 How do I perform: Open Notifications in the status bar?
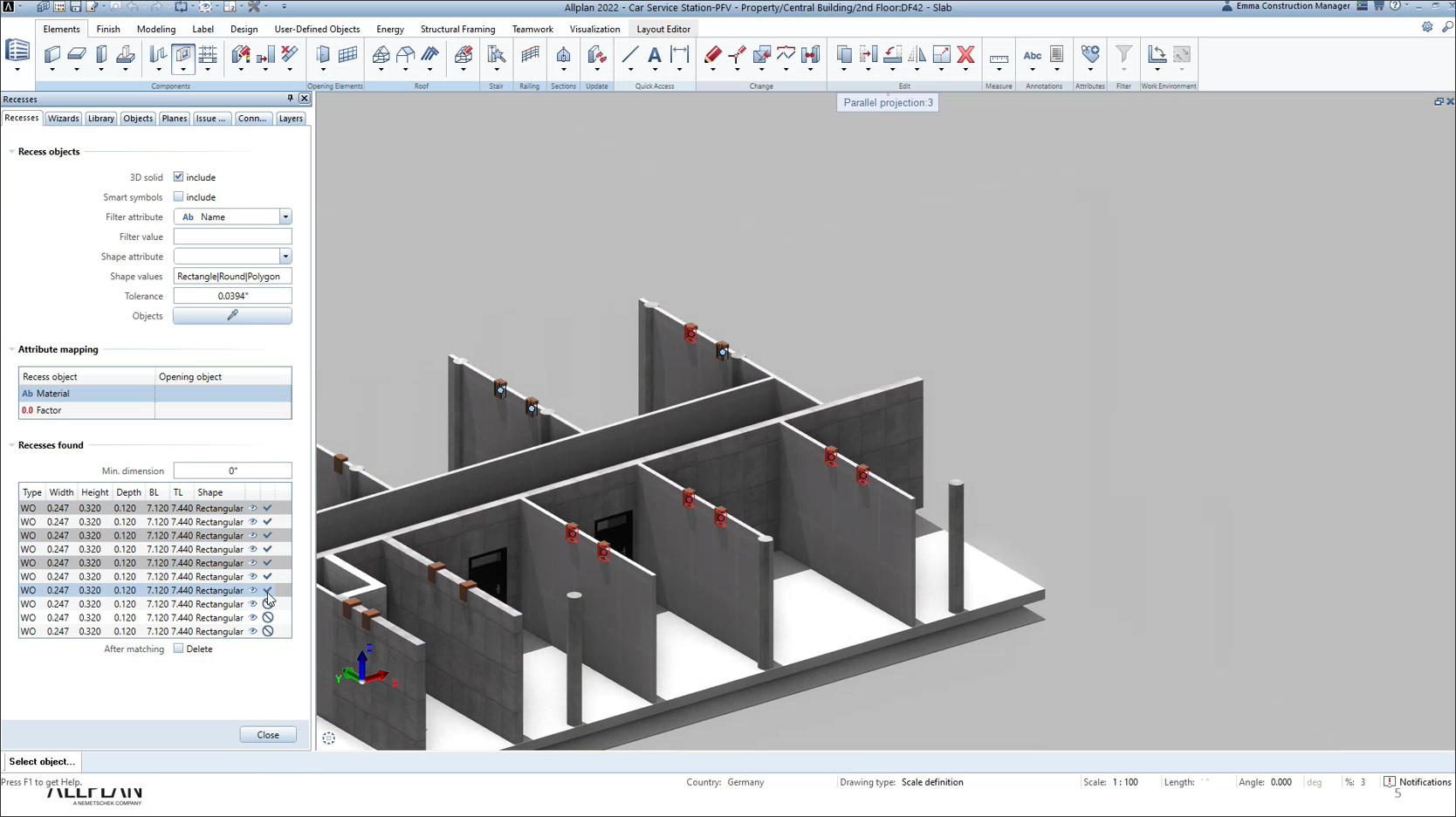pos(1418,782)
